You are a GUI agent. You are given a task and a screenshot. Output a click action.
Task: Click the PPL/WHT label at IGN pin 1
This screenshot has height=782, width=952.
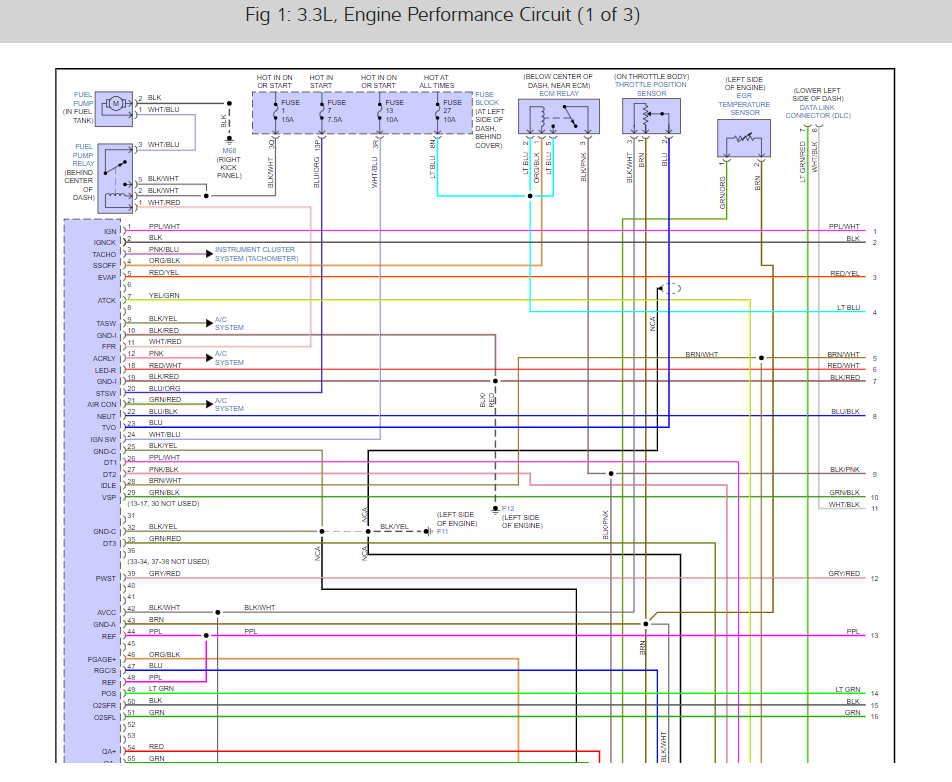point(165,226)
